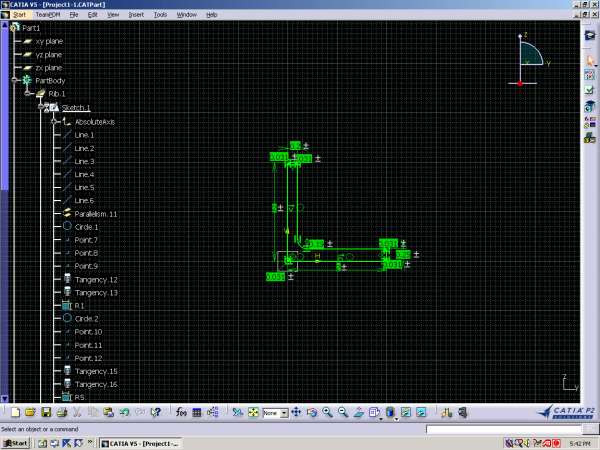The width and height of the screenshot is (600, 450).
Task: Click in the power input command field
Action: pos(504,429)
